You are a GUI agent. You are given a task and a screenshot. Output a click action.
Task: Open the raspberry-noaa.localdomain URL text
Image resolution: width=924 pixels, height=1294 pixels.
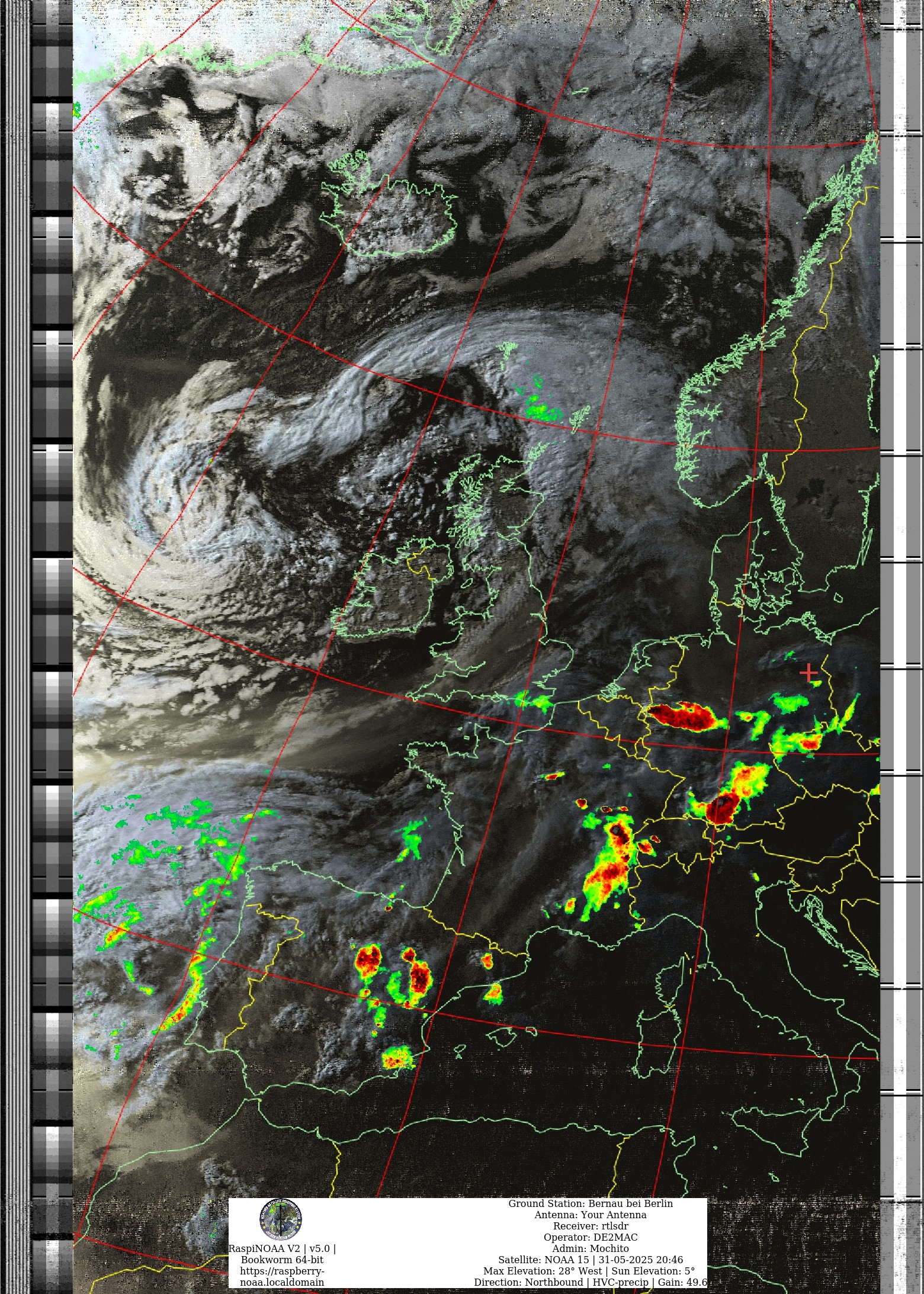tap(282, 1277)
